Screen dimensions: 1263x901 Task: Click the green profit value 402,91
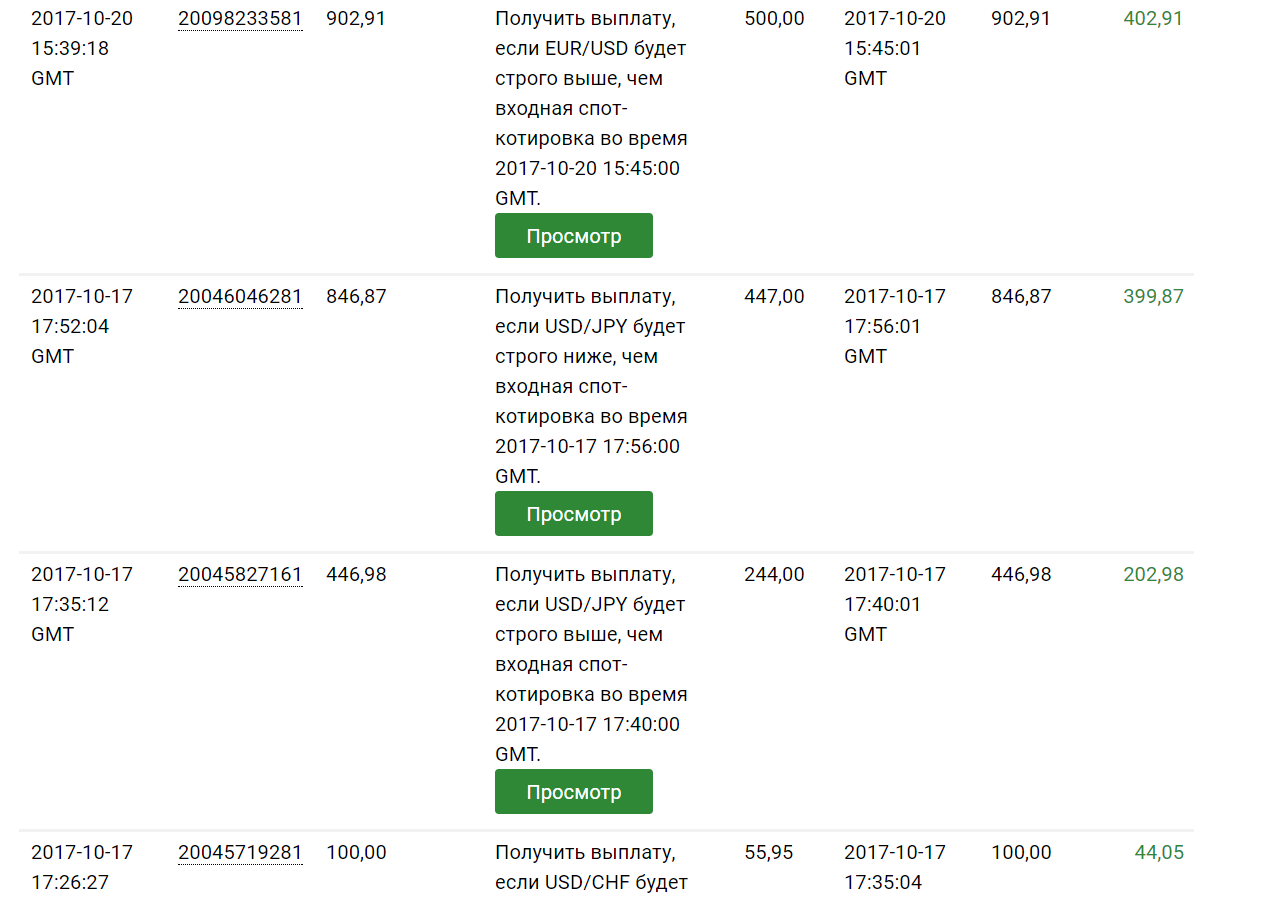point(1152,19)
